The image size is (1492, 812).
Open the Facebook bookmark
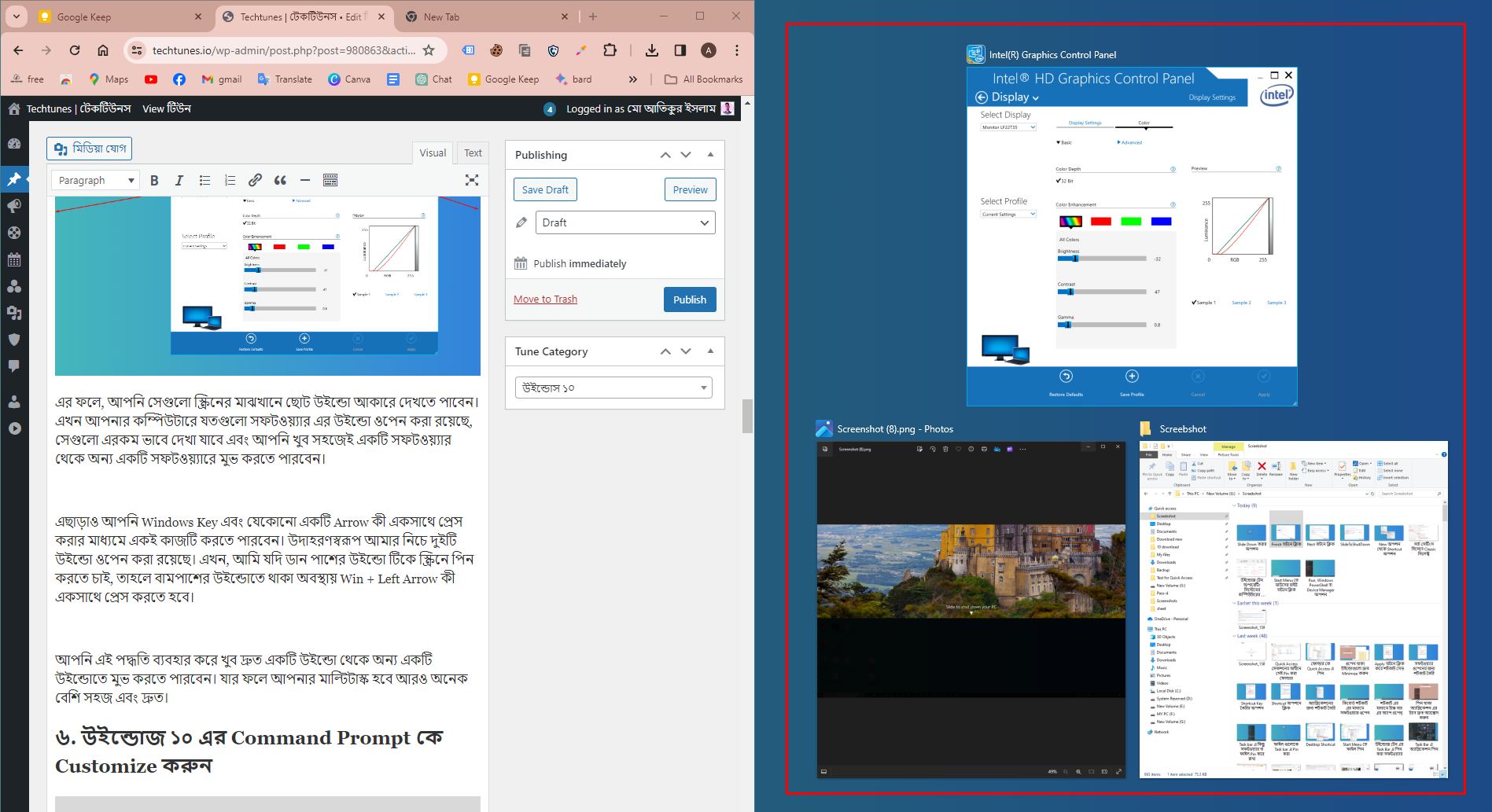coord(179,79)
